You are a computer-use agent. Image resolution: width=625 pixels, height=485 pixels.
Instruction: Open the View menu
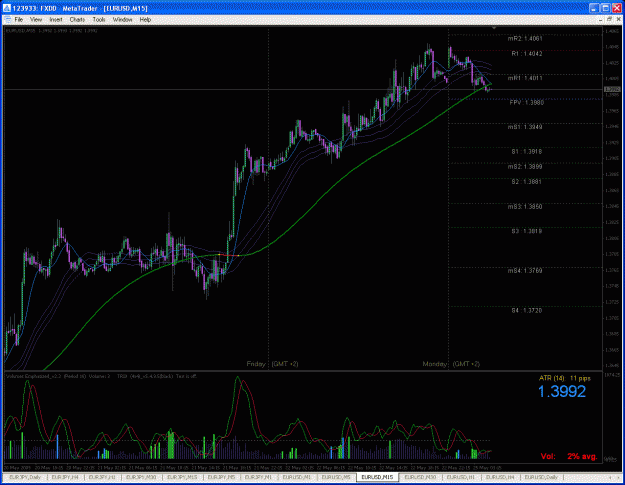pyautogui.click(x=35, y=20)
